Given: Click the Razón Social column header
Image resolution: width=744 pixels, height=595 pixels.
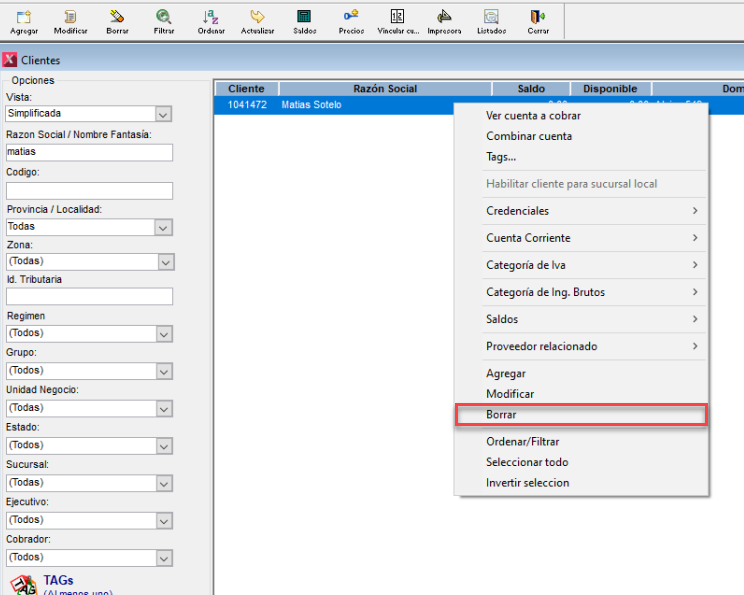Looking at the screenshot, I should pos(384,89).
